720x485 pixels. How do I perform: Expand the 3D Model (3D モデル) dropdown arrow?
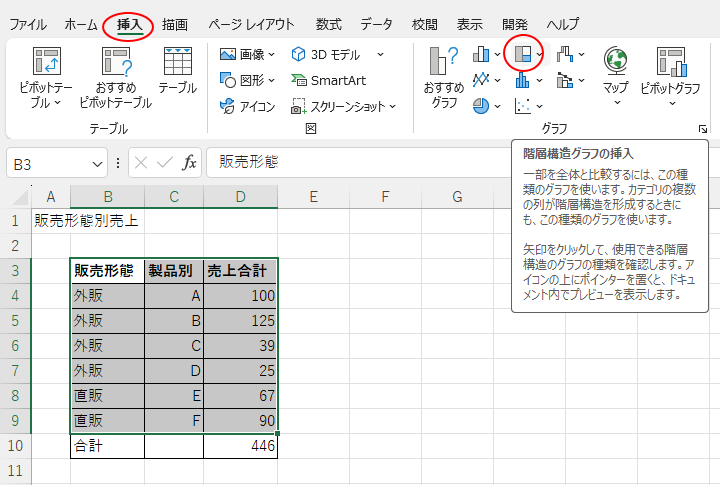[x=381, y=54]
